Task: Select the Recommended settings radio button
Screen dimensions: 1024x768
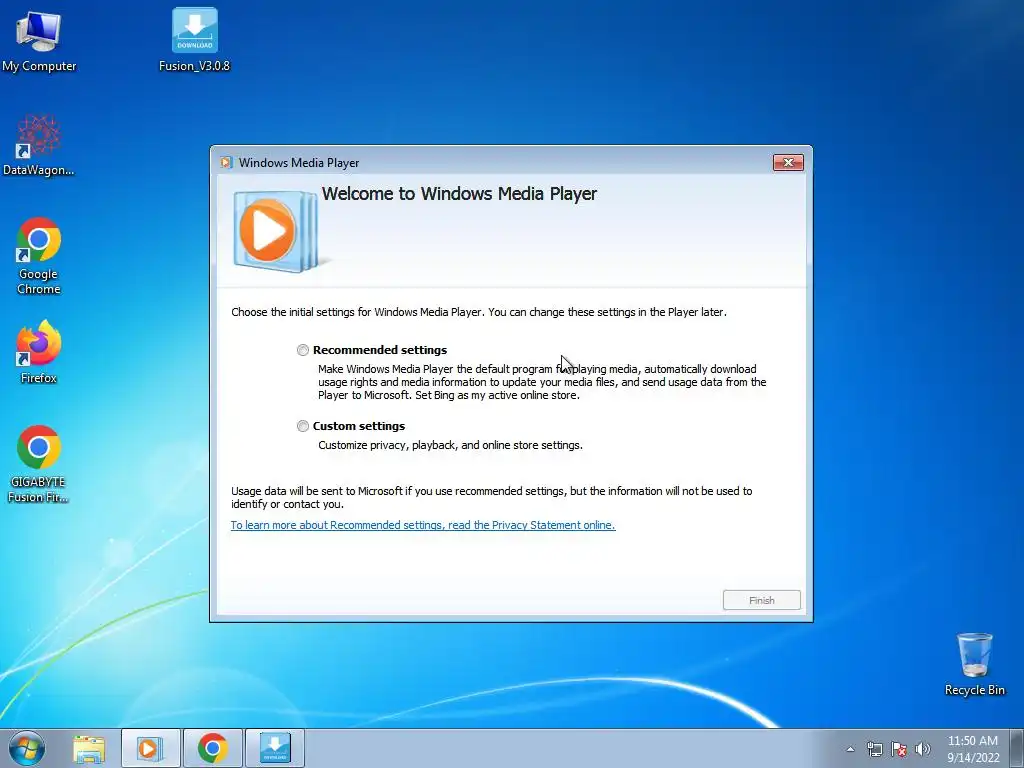Action: [302, 350]
